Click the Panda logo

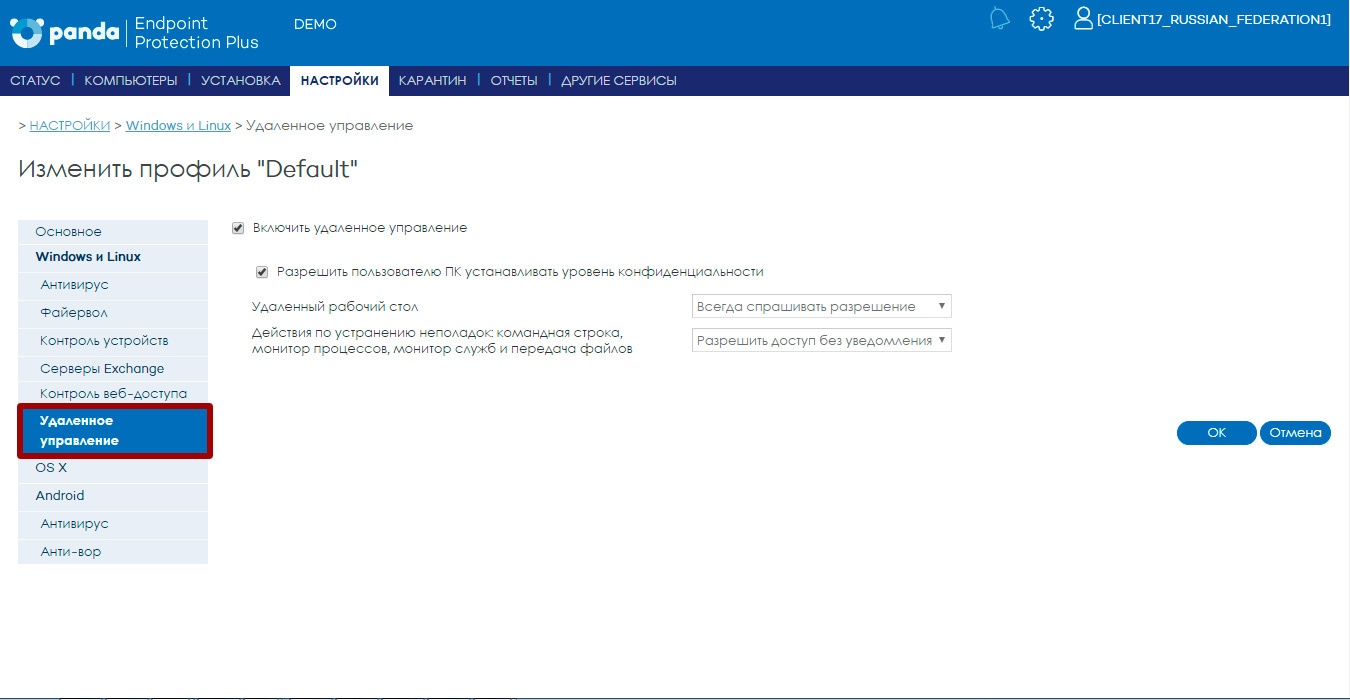click(64, 32)
